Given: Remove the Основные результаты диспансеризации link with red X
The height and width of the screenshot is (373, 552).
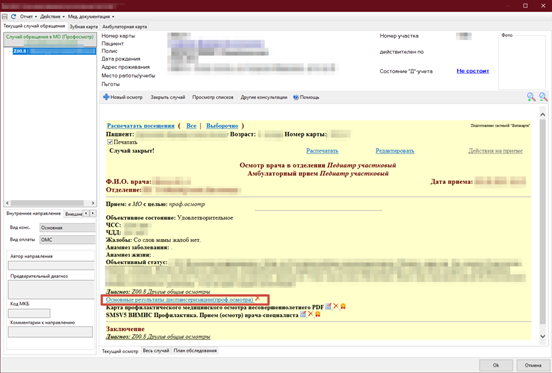Looking at the screenshot, I should 258,299.
